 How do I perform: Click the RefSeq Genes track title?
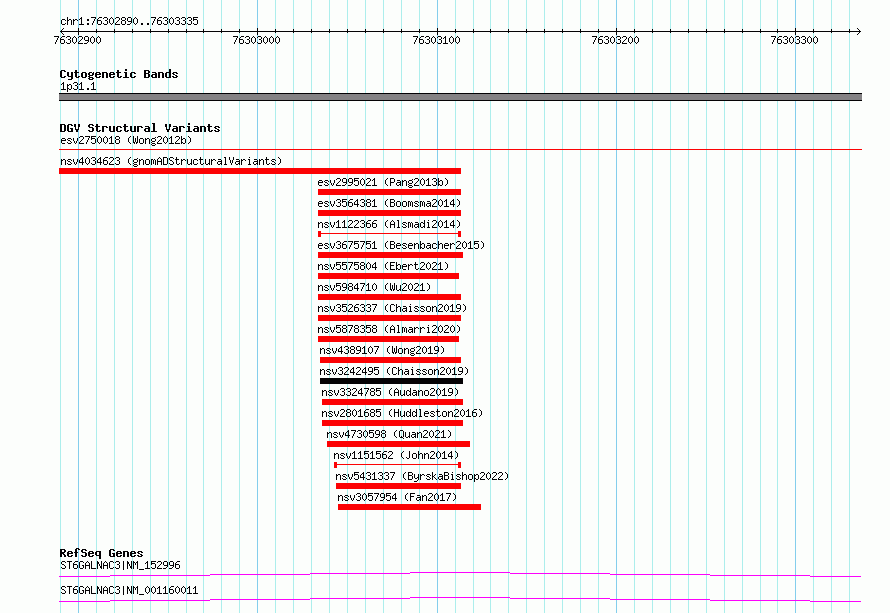coord(102,553)
